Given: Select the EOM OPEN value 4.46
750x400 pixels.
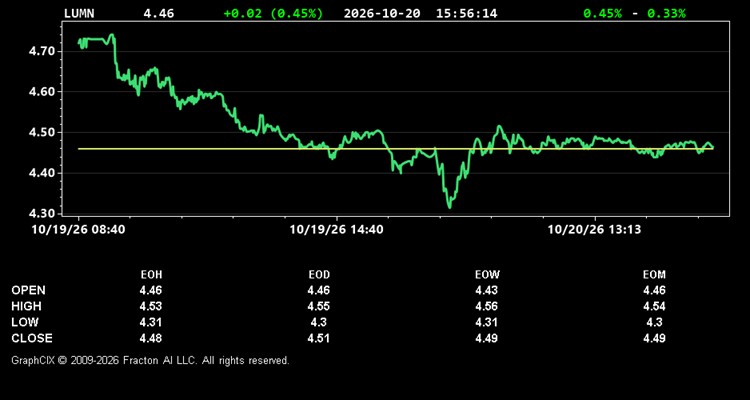Looking at the screenshot, I should [x=654, y=290].
